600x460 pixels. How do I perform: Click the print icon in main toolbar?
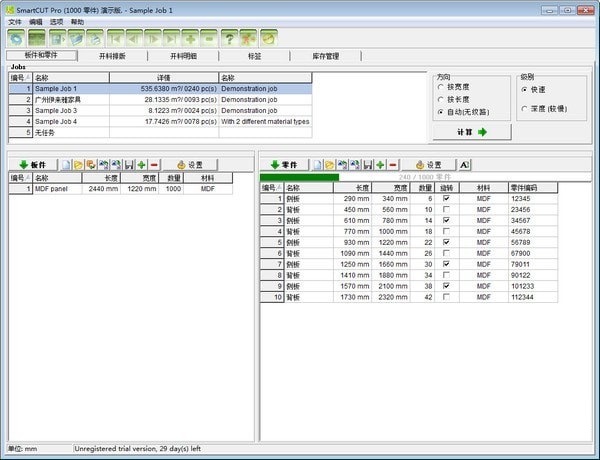[x=98, y=37]
